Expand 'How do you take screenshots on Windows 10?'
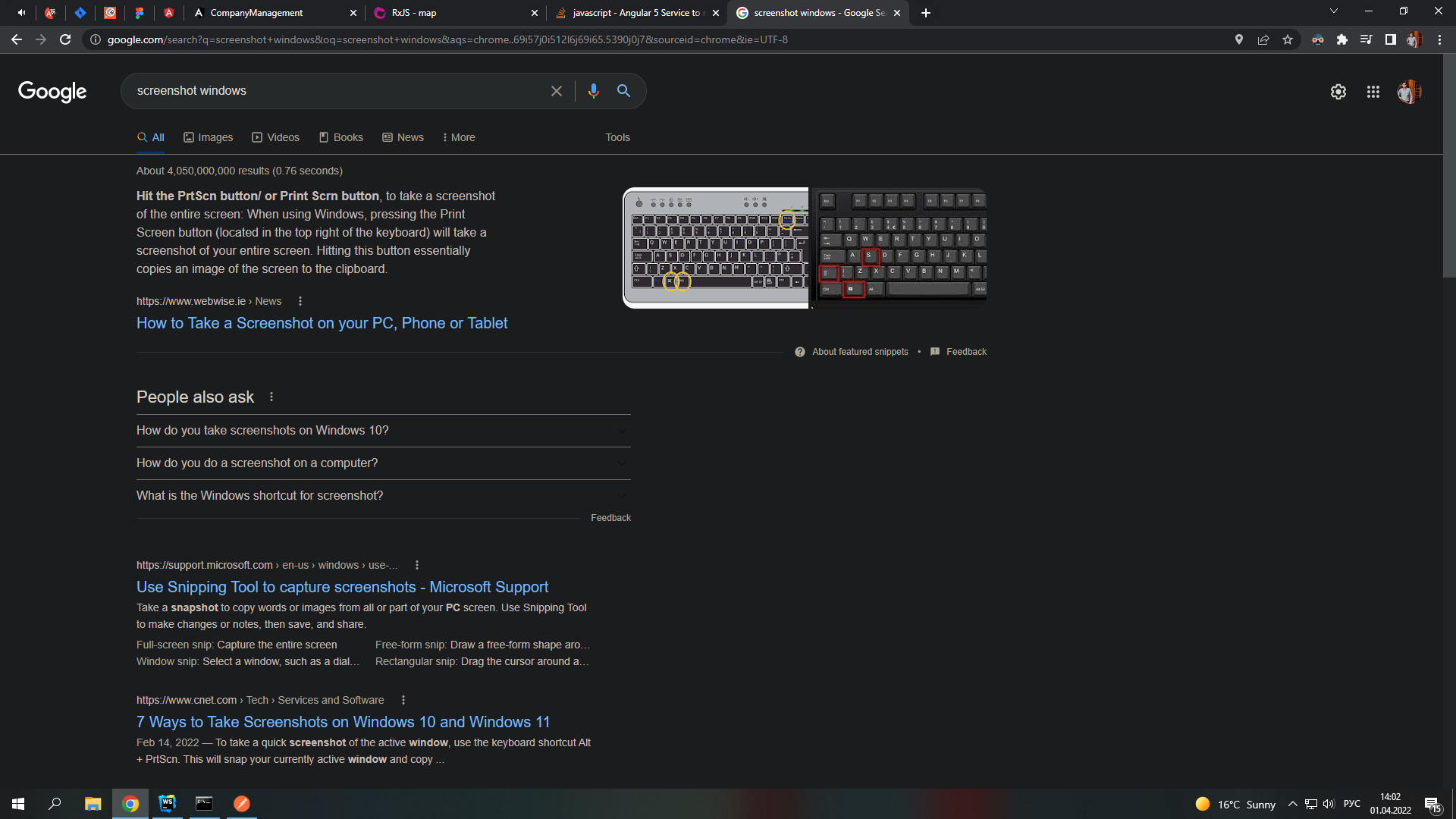This screenshot has width=1456, height=819. pos(383,431)
